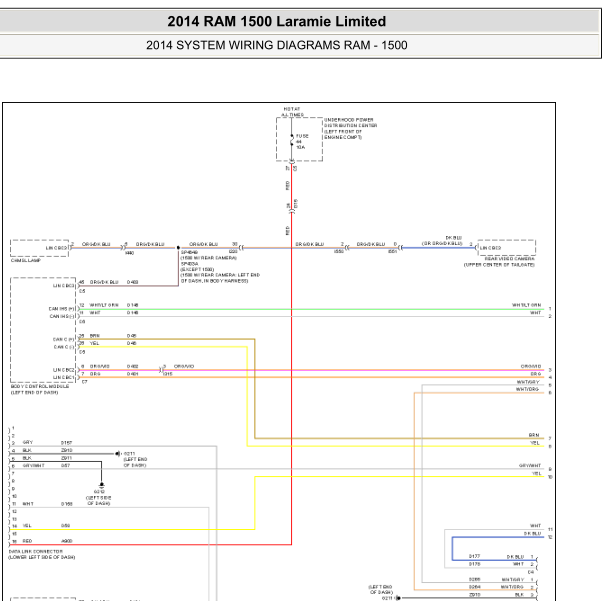Click the "GRY/WHT" wire label at connector pin 6
The width and height of the screenshot is (605, 601).
pyautogui.click(x=34, y=466)
